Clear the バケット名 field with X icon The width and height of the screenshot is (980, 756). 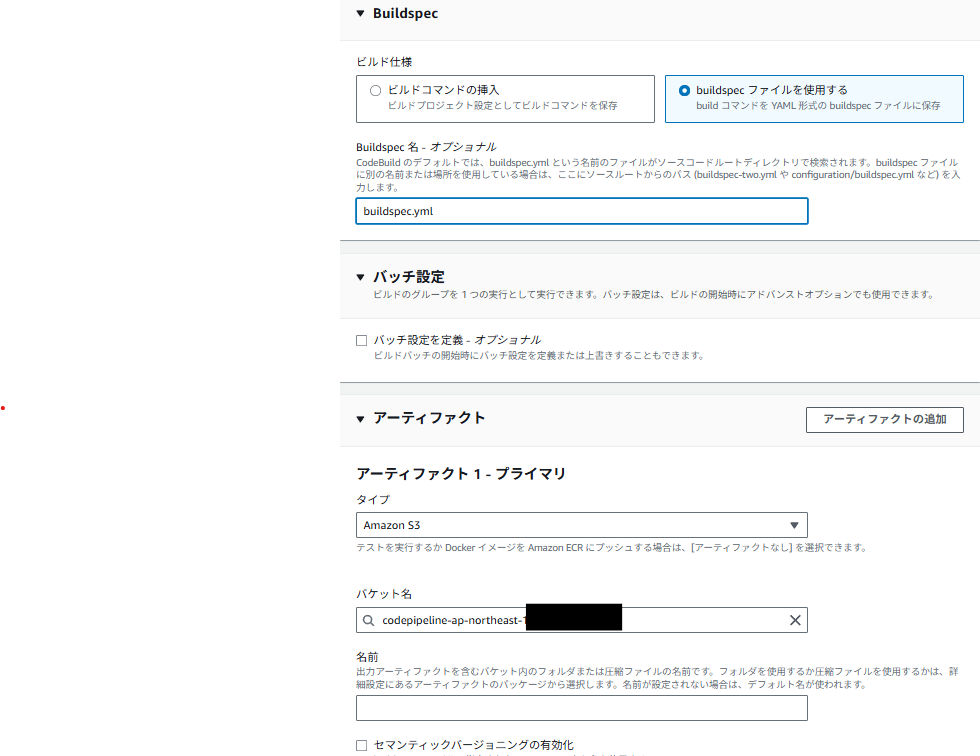[795, 620]
